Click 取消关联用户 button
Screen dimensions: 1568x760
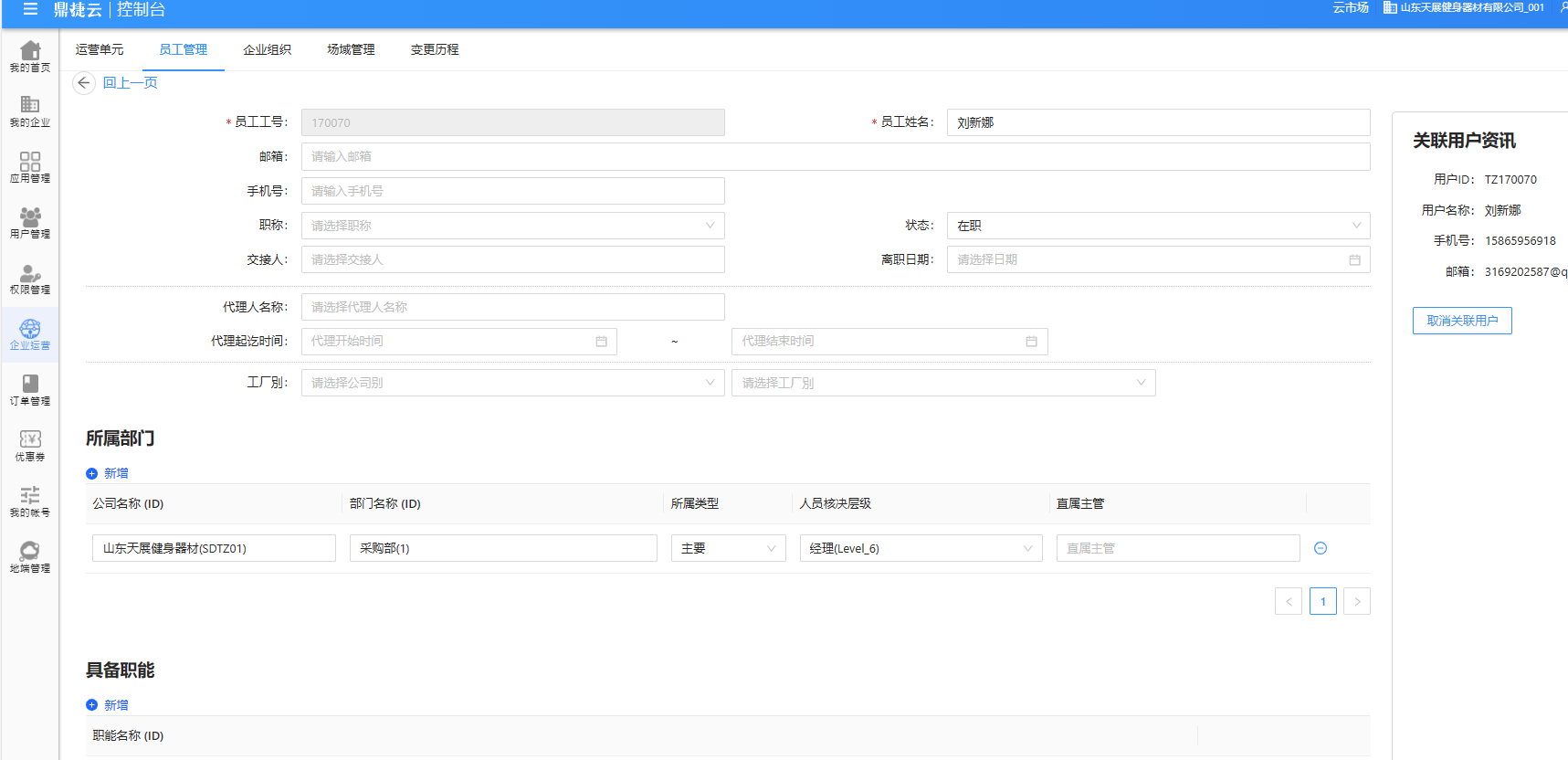click(x=1462, y=321)
